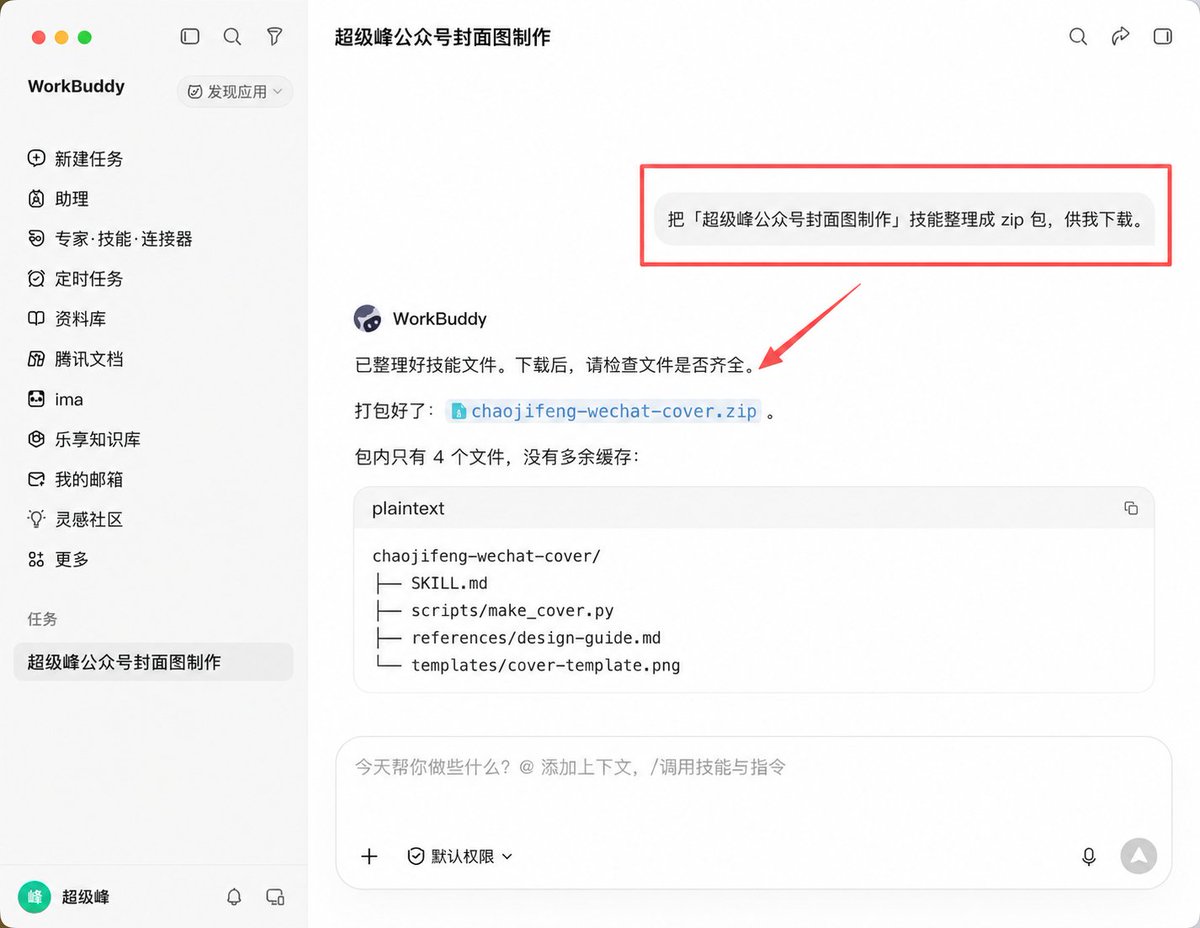Viewport: 1200px width, 928px height.
Task: Open 腾讯文档 in the sidebar
Action: click(76, 359)
